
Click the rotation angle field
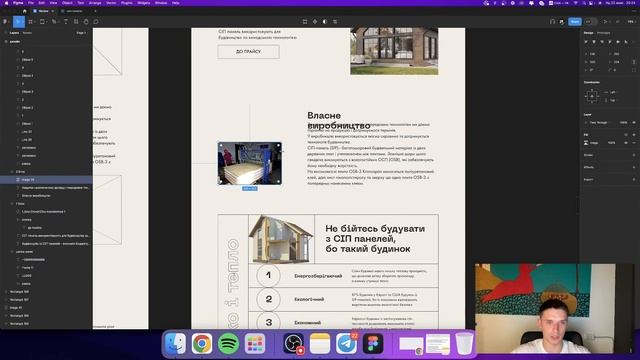592,70
